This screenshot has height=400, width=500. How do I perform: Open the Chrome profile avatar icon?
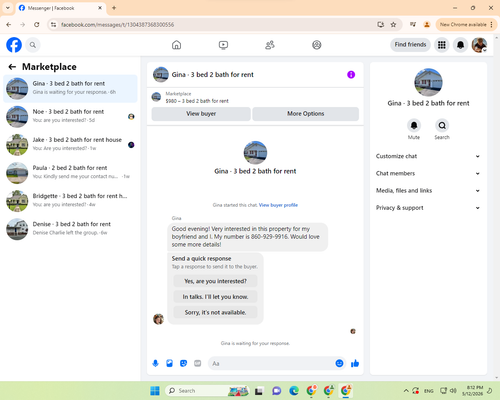point(426,24)
